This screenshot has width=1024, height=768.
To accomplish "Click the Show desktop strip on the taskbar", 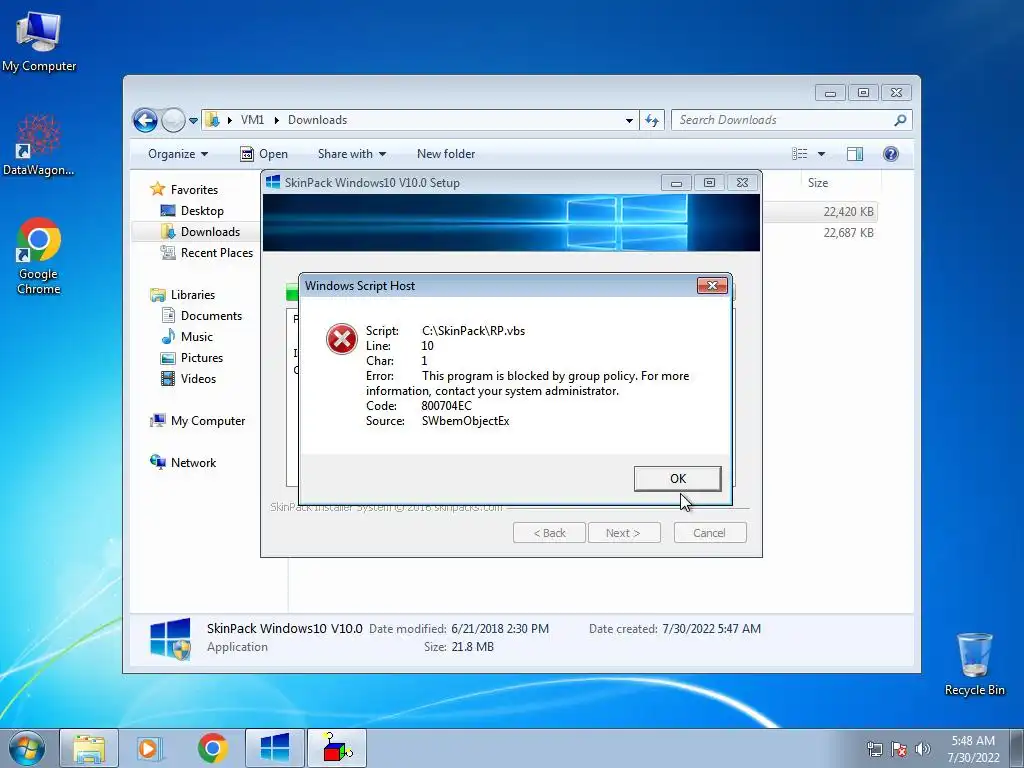I will click(x=1017, y=748).
